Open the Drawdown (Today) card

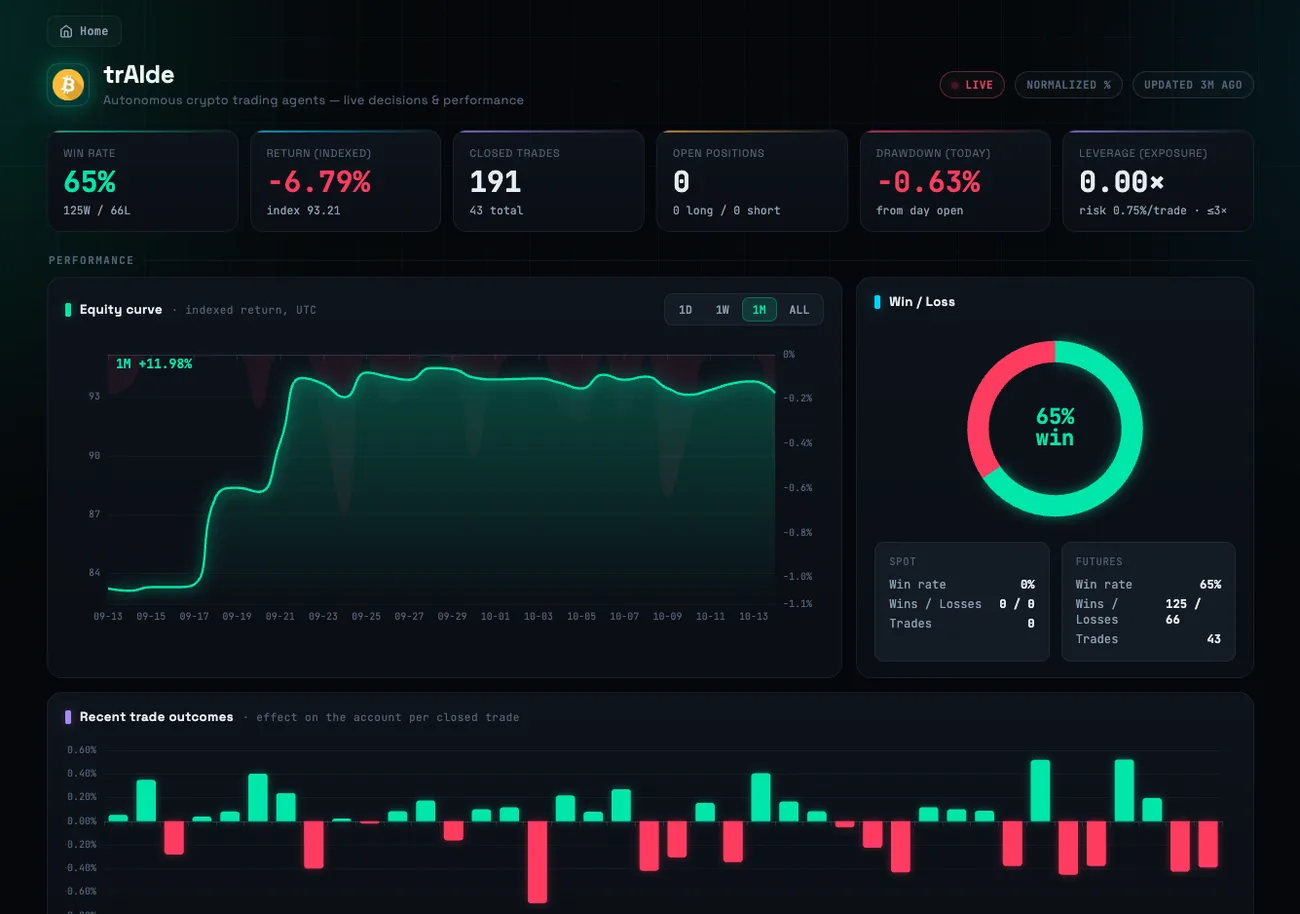pos(955,181)
